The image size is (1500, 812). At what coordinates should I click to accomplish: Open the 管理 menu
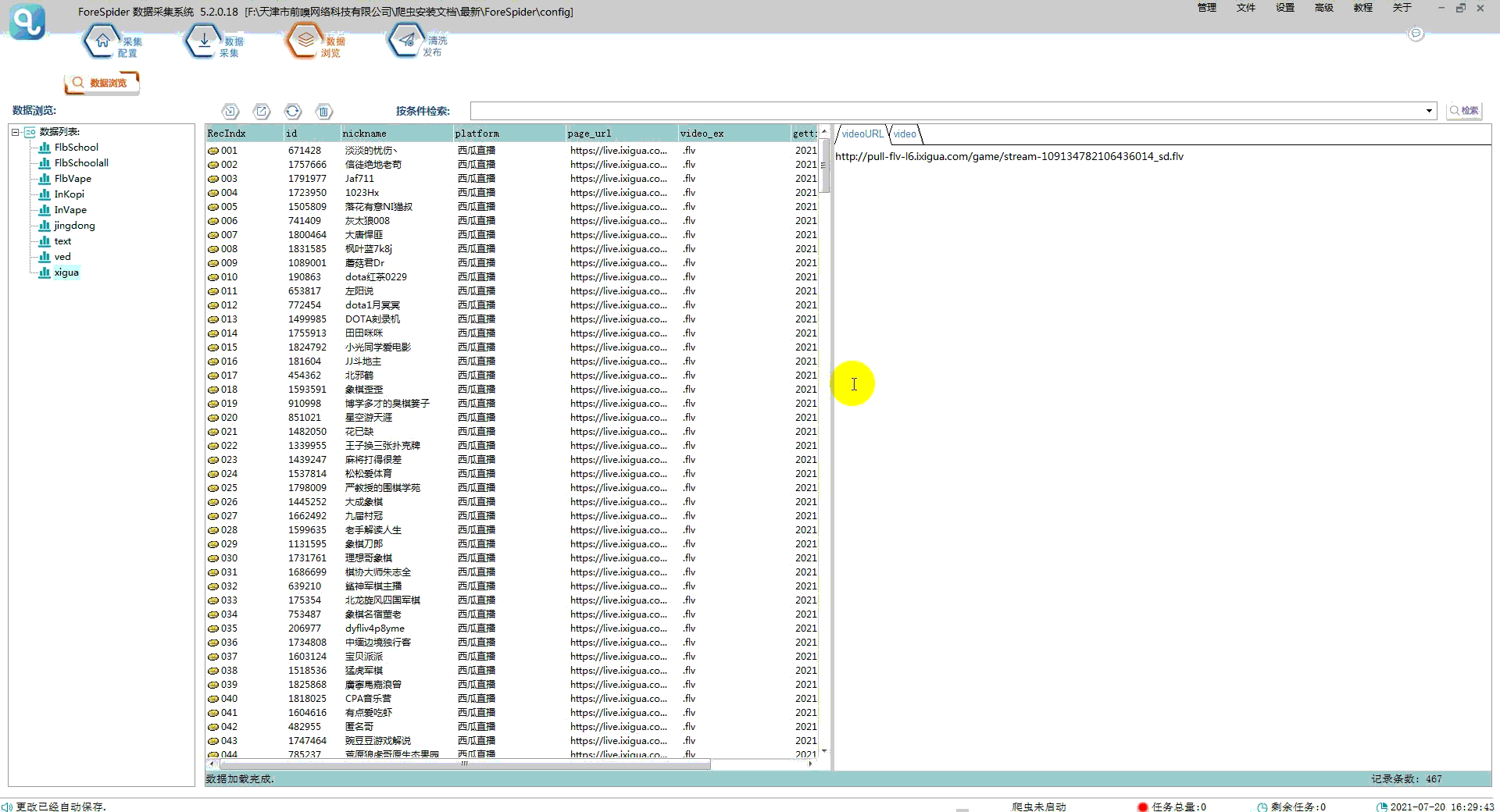click(1207, 8)
